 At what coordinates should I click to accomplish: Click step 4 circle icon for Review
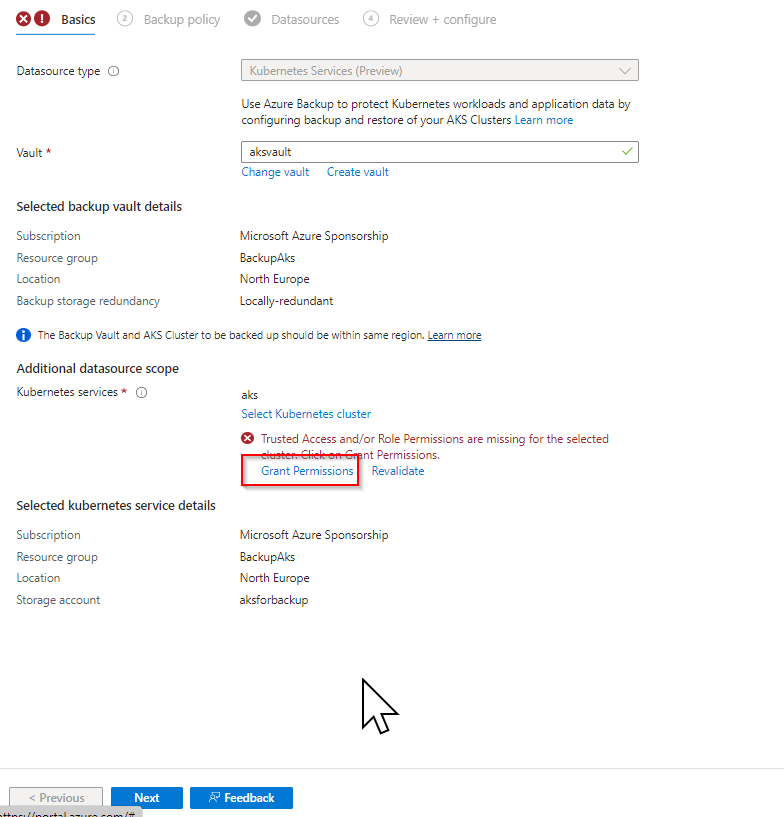tap(371, 19)
